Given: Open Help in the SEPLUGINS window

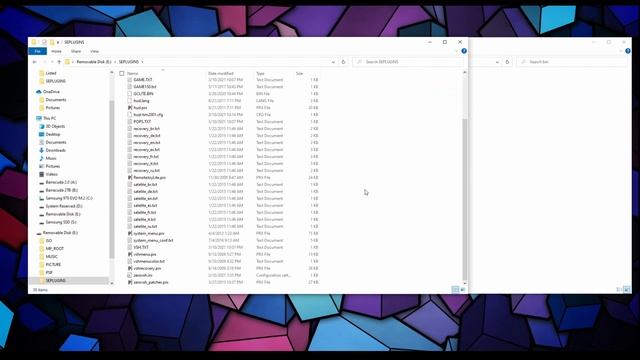Looking at the screenshot, I should click(464, 51).
